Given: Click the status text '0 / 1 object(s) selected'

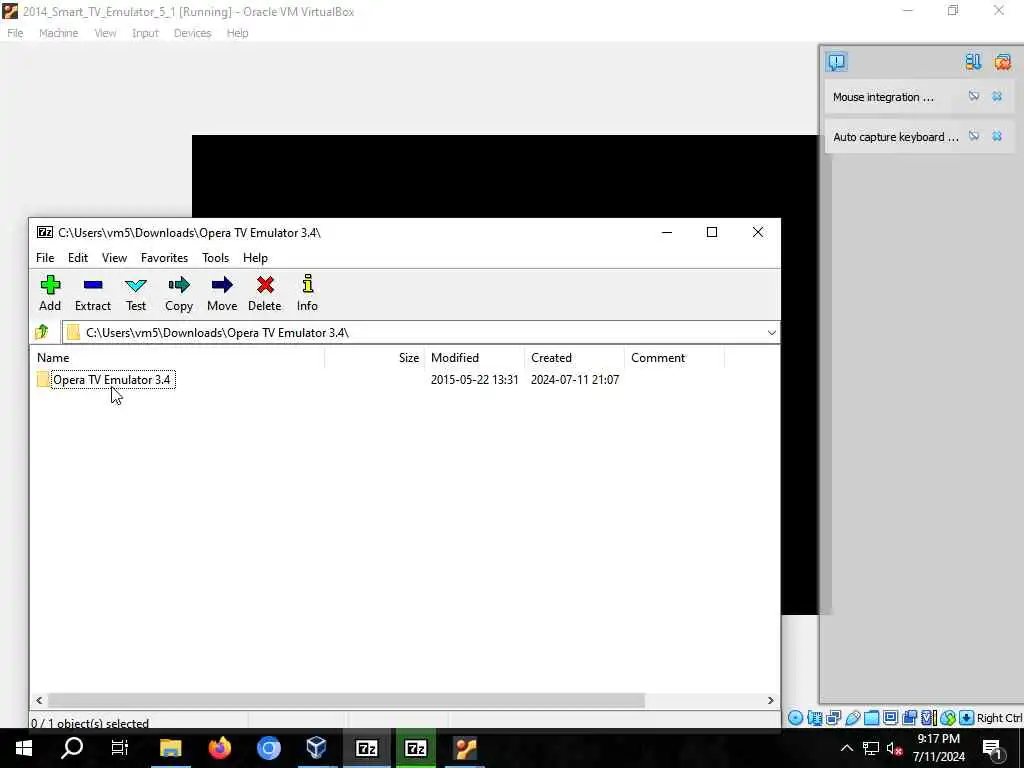Looking at the screenshot, I should pos(90,722).
